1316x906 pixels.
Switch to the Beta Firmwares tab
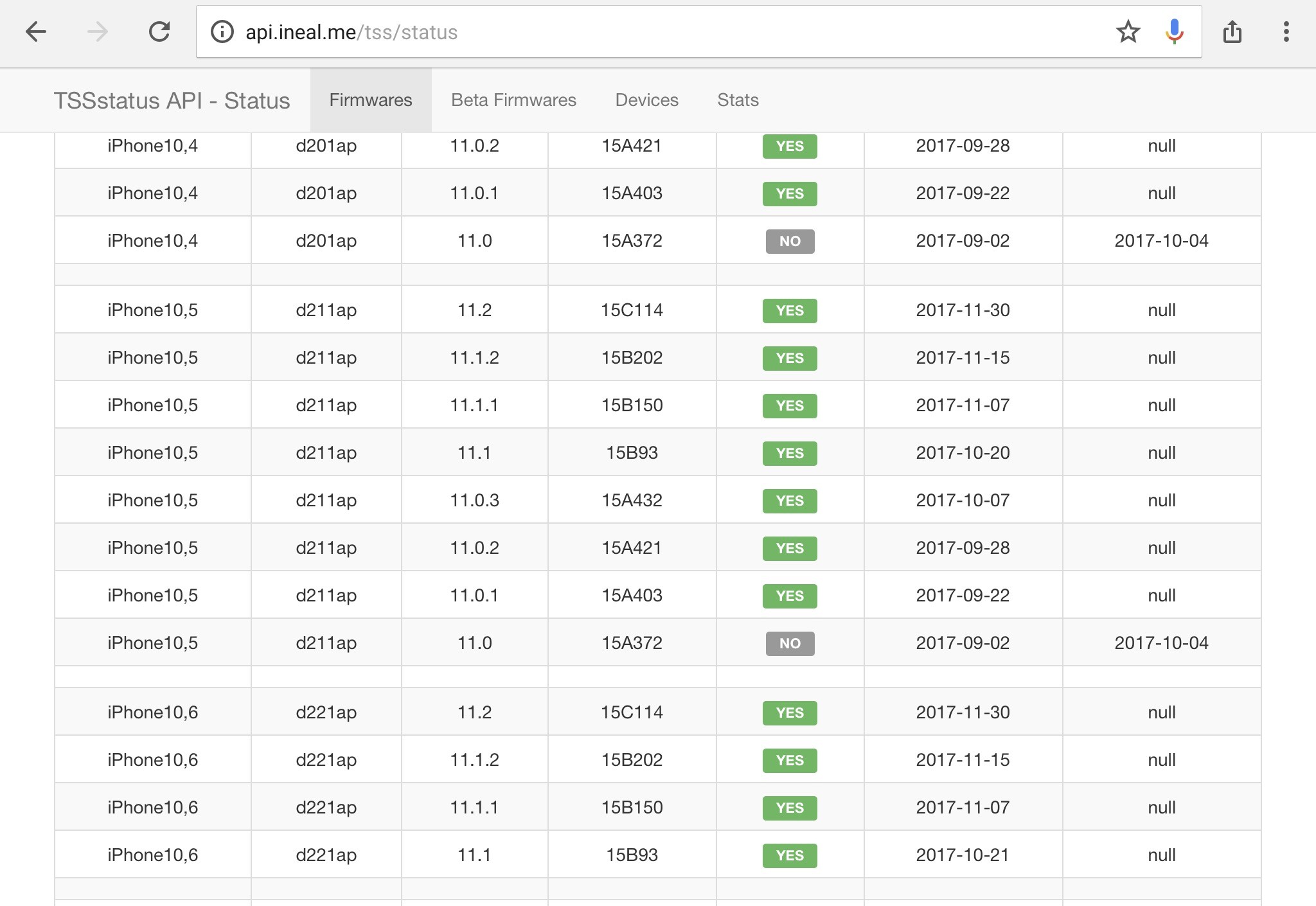pos(513,100)
